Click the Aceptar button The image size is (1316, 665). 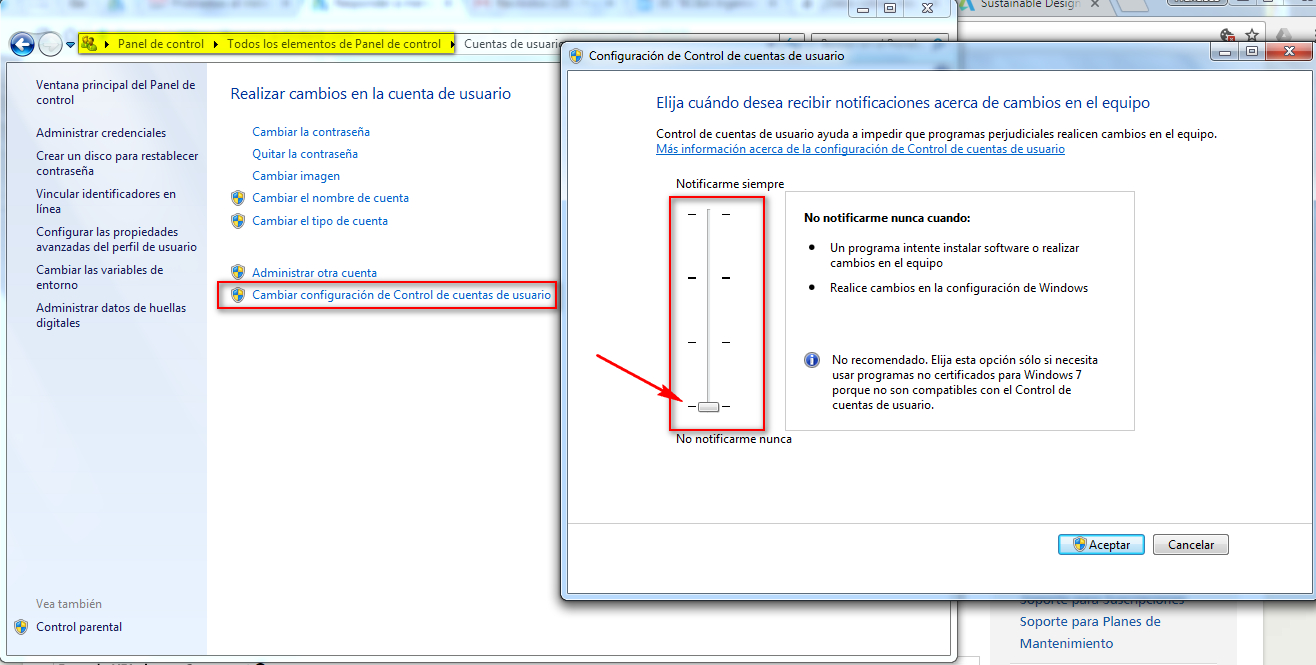point(1100,544)
